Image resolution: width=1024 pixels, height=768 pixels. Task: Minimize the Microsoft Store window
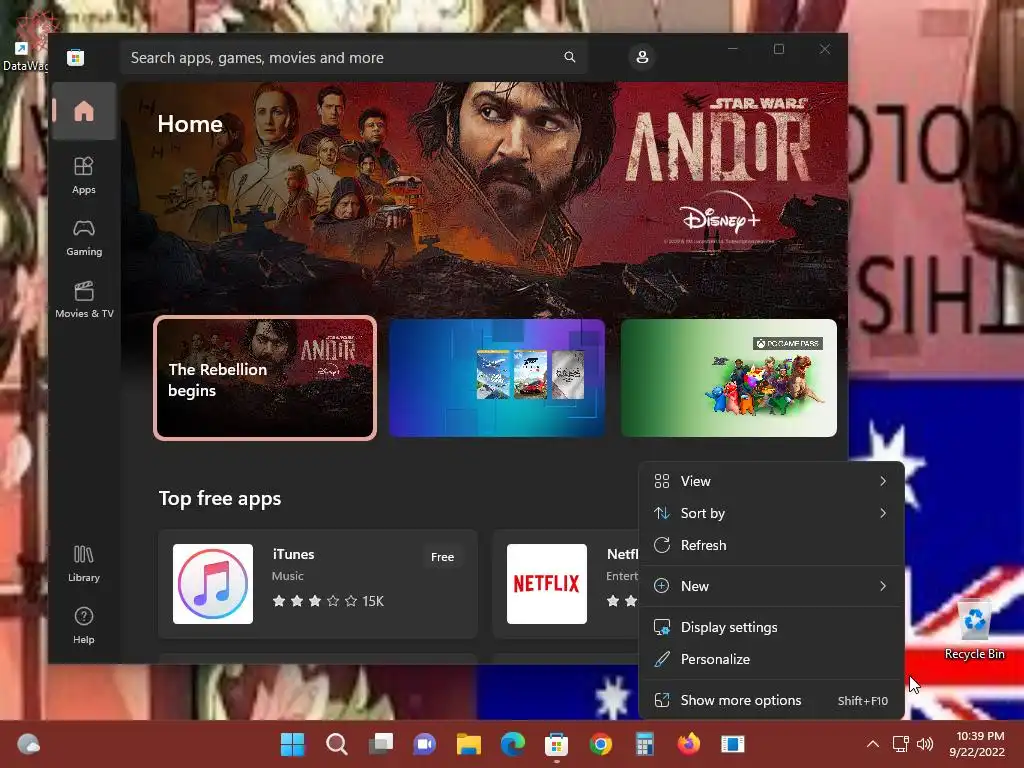[733, 49]
